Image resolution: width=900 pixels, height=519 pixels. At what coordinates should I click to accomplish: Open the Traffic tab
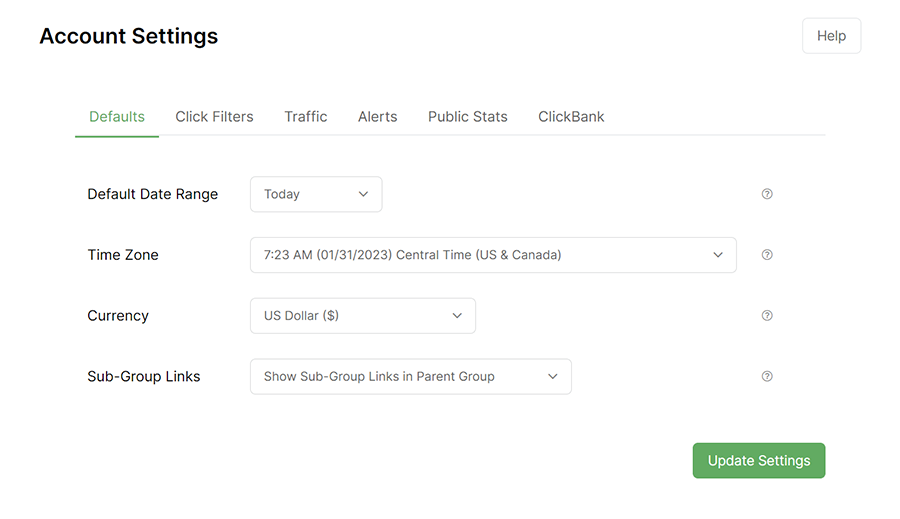coord(305,117)
